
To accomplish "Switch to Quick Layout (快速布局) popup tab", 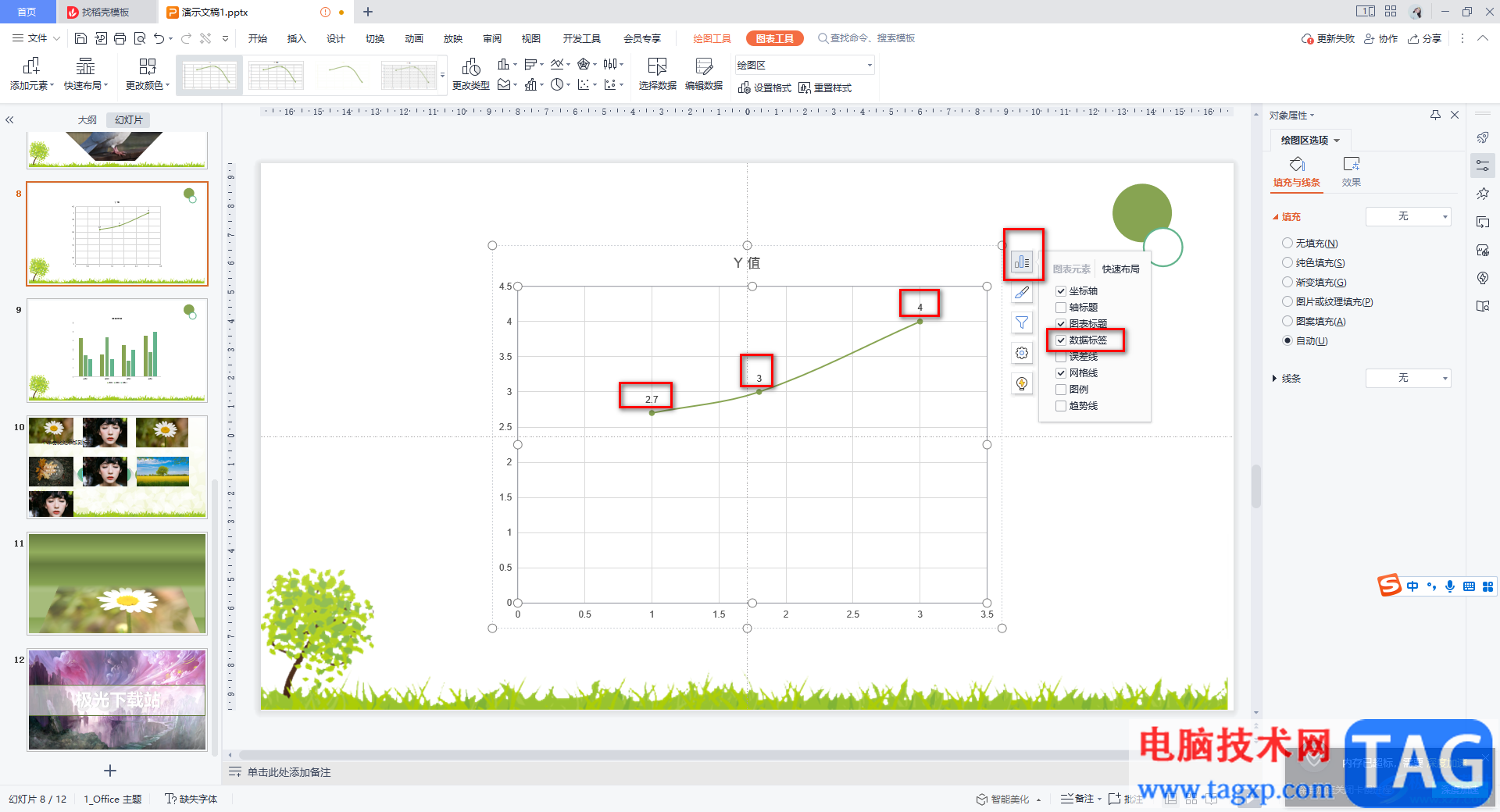I will click(x=1120, y=269).
